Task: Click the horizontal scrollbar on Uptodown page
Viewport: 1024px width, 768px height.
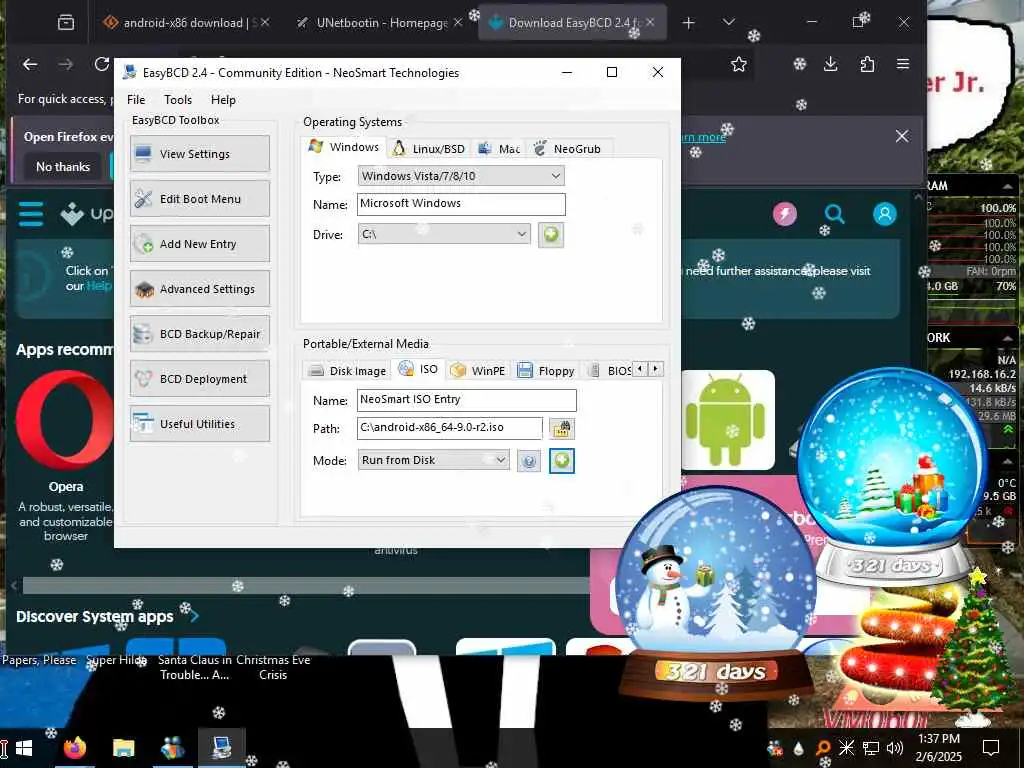Action: click(x=306, y=585)
